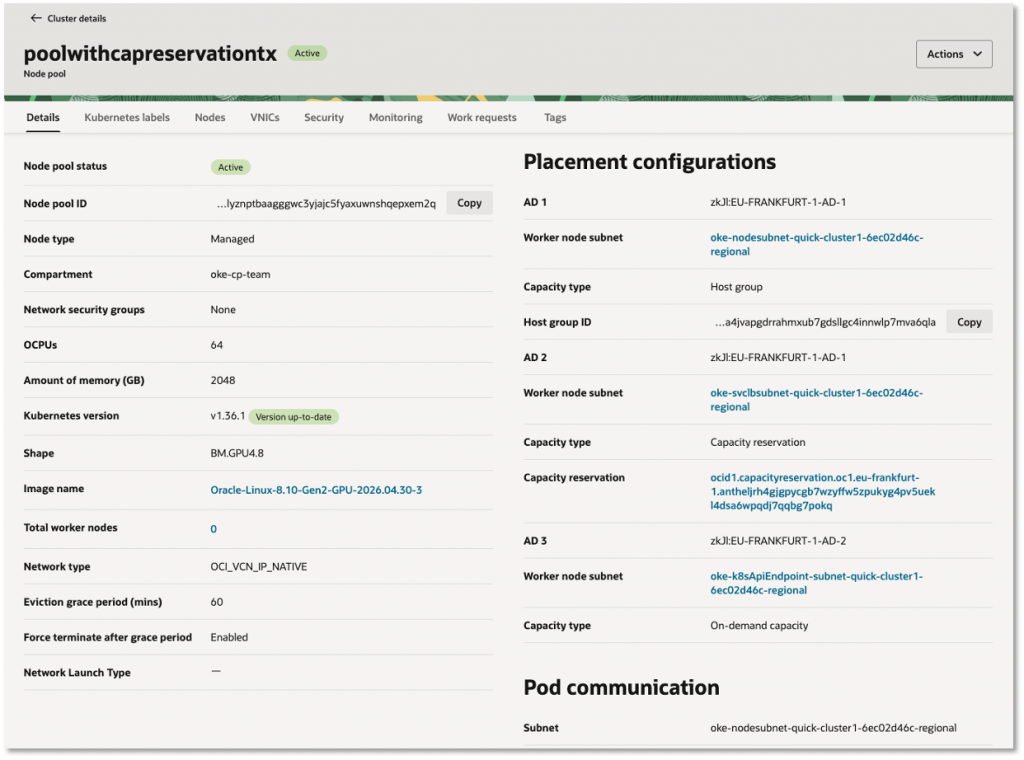Open the capacity reservation OCID link

(x=823, y=492)
